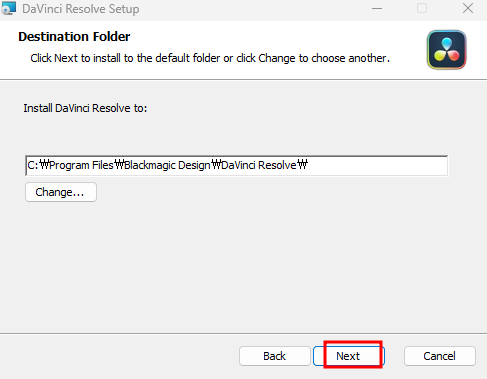Go back with the Back button

(x=275, y=356)
